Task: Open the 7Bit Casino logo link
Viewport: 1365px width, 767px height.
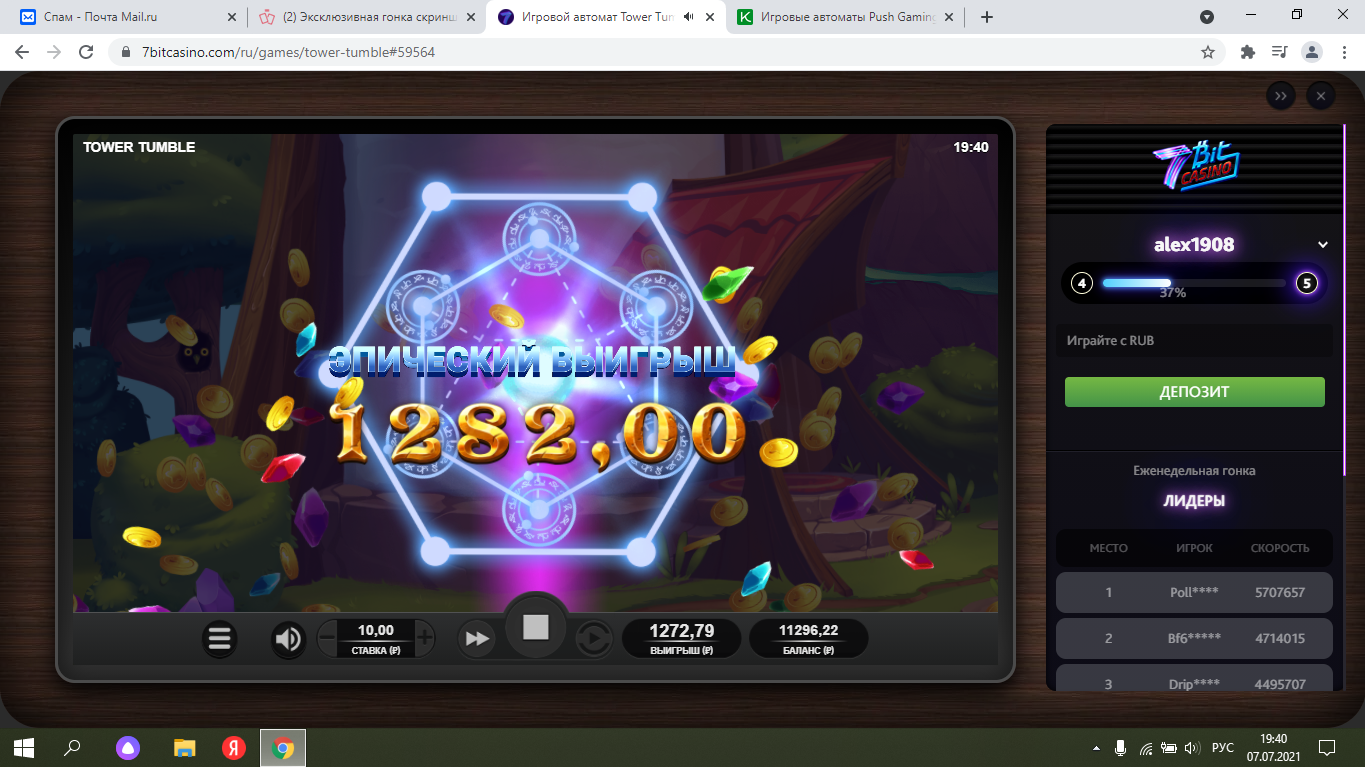Action: point(1194,167)
